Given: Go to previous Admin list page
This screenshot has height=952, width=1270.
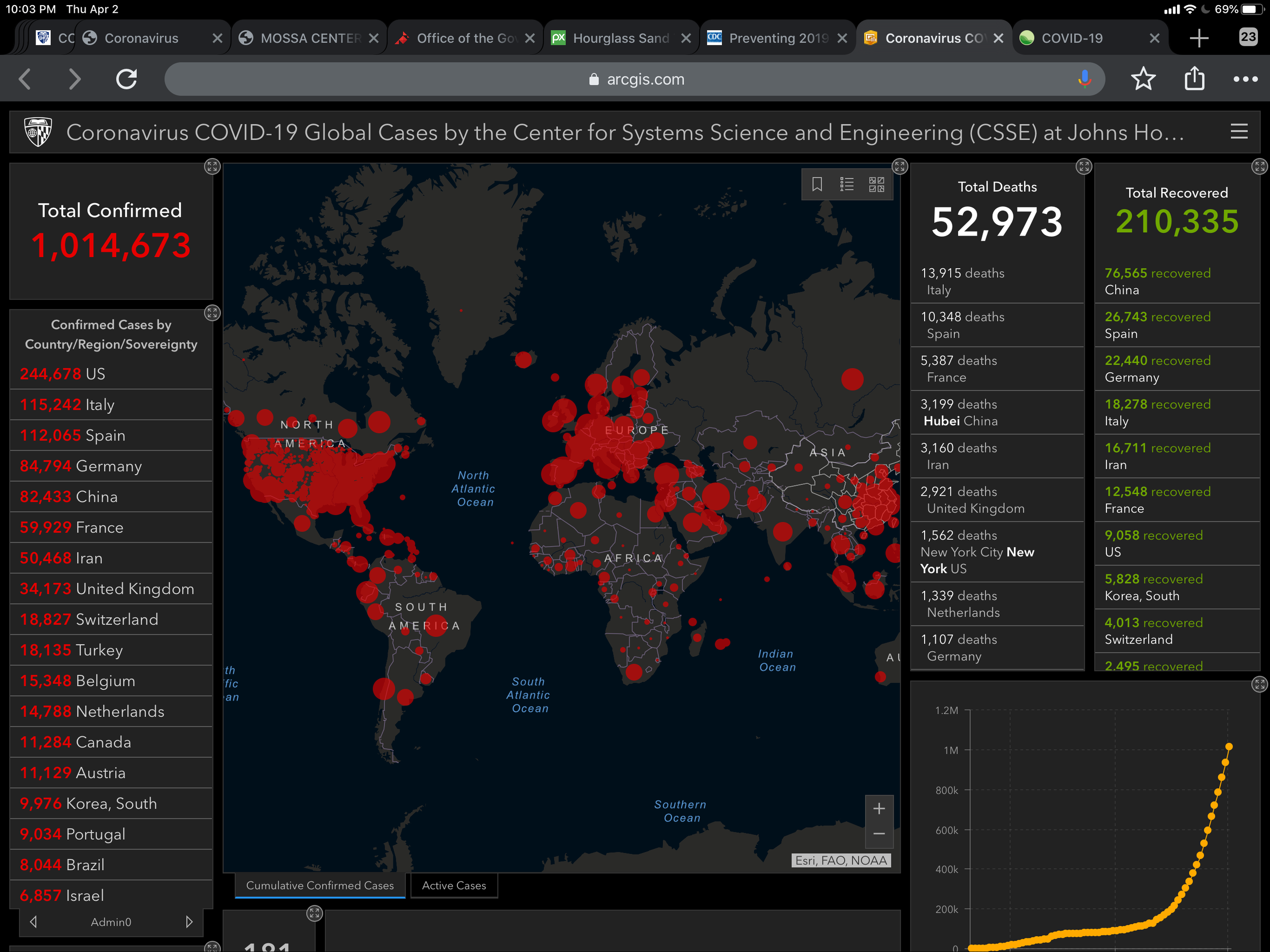Looking at the screenshot, I should (34, 922).
